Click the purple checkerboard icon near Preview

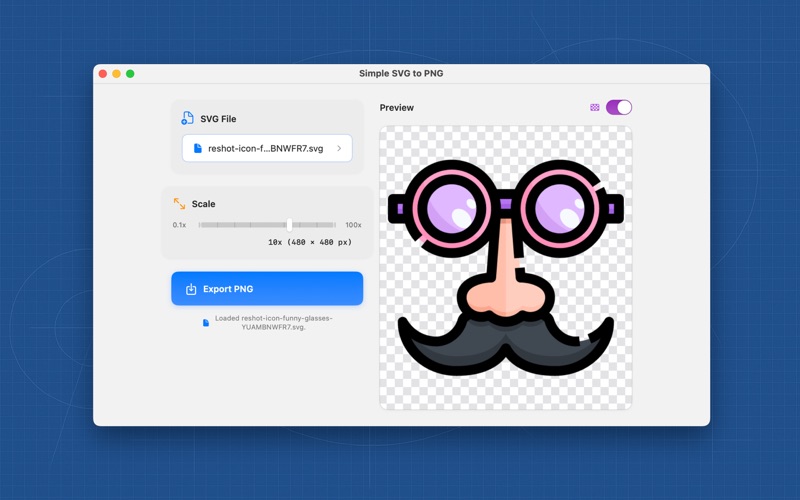(594, 107)
